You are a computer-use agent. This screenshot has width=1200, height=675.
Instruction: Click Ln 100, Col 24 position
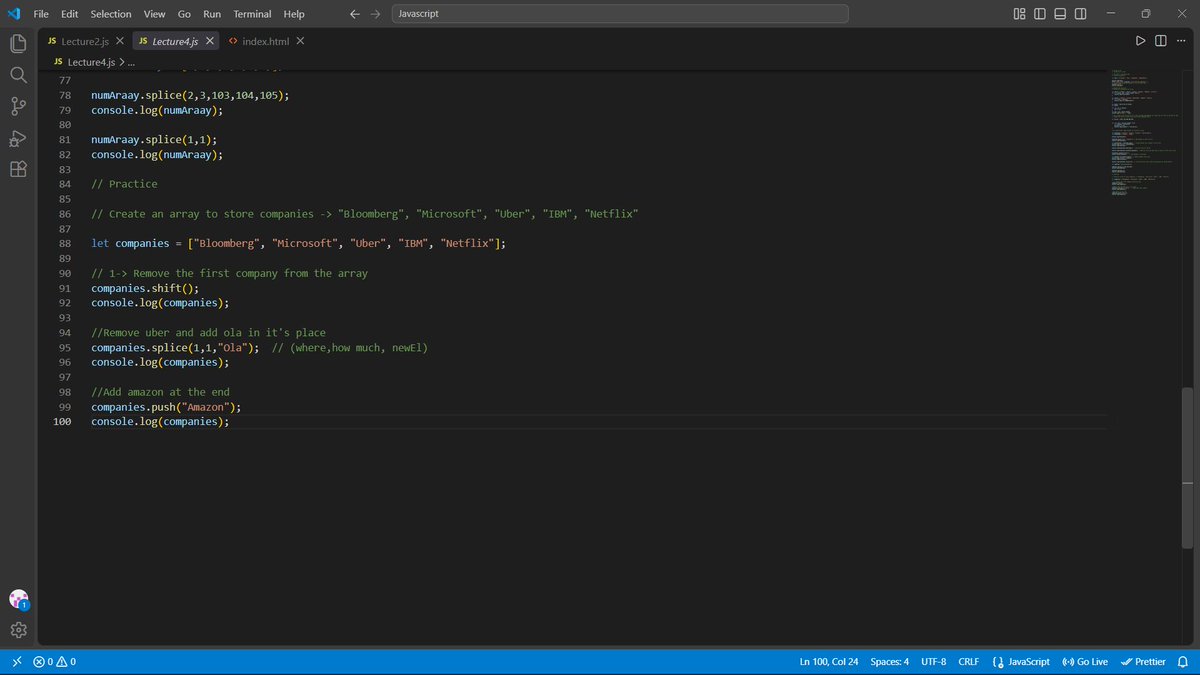coord(829,662)
